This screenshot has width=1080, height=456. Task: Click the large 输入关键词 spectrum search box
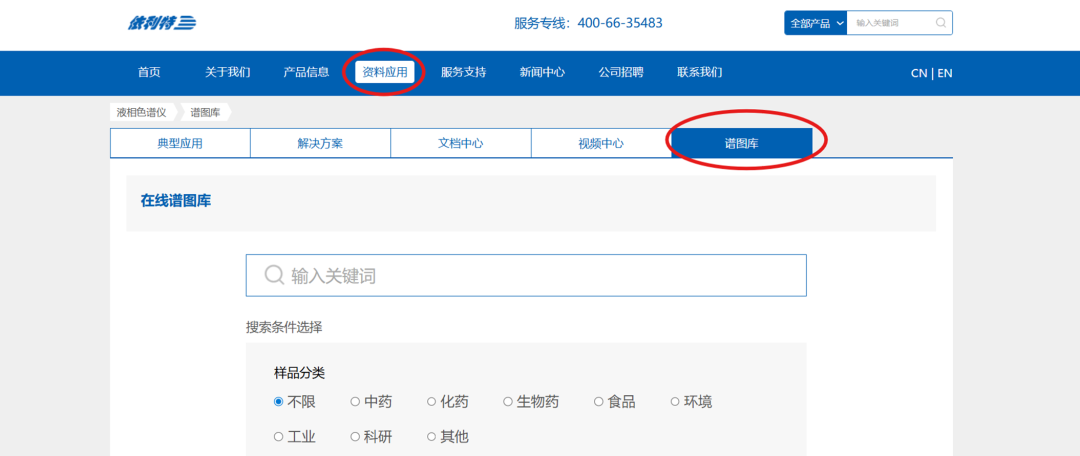[x=526, y=276]
